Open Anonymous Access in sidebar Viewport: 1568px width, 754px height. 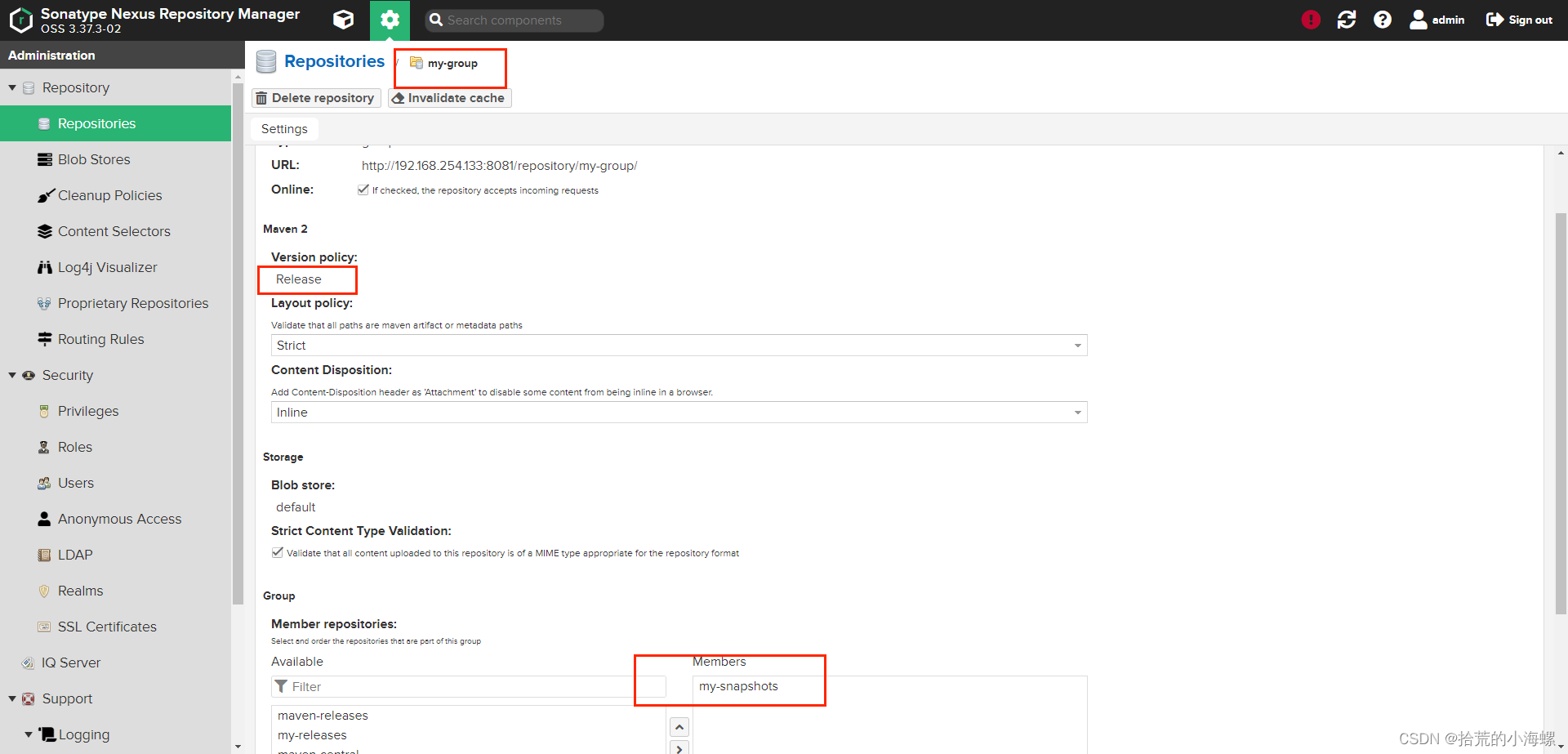[x=116, y=519]
